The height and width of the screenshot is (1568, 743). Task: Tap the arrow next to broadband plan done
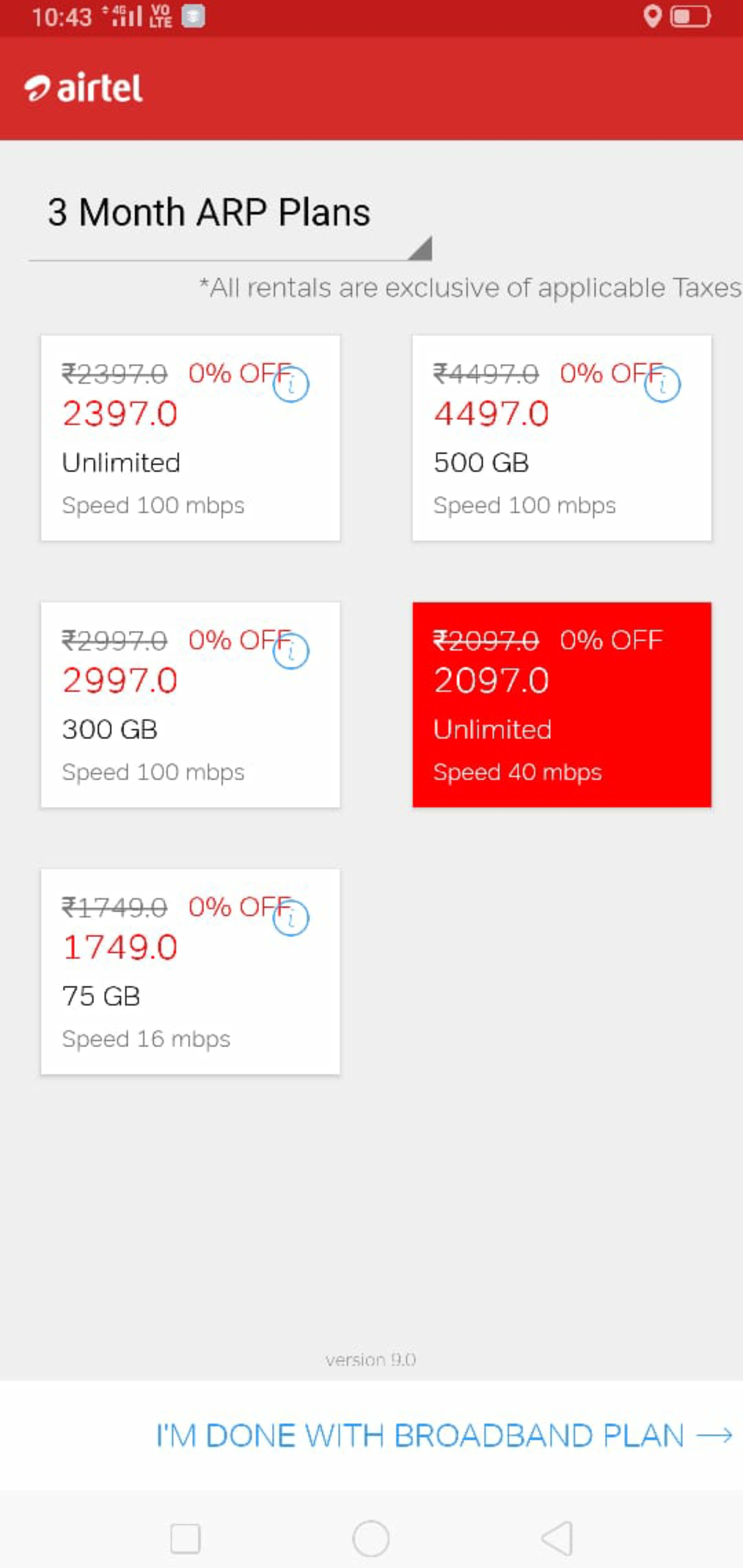pos(714,1435)
